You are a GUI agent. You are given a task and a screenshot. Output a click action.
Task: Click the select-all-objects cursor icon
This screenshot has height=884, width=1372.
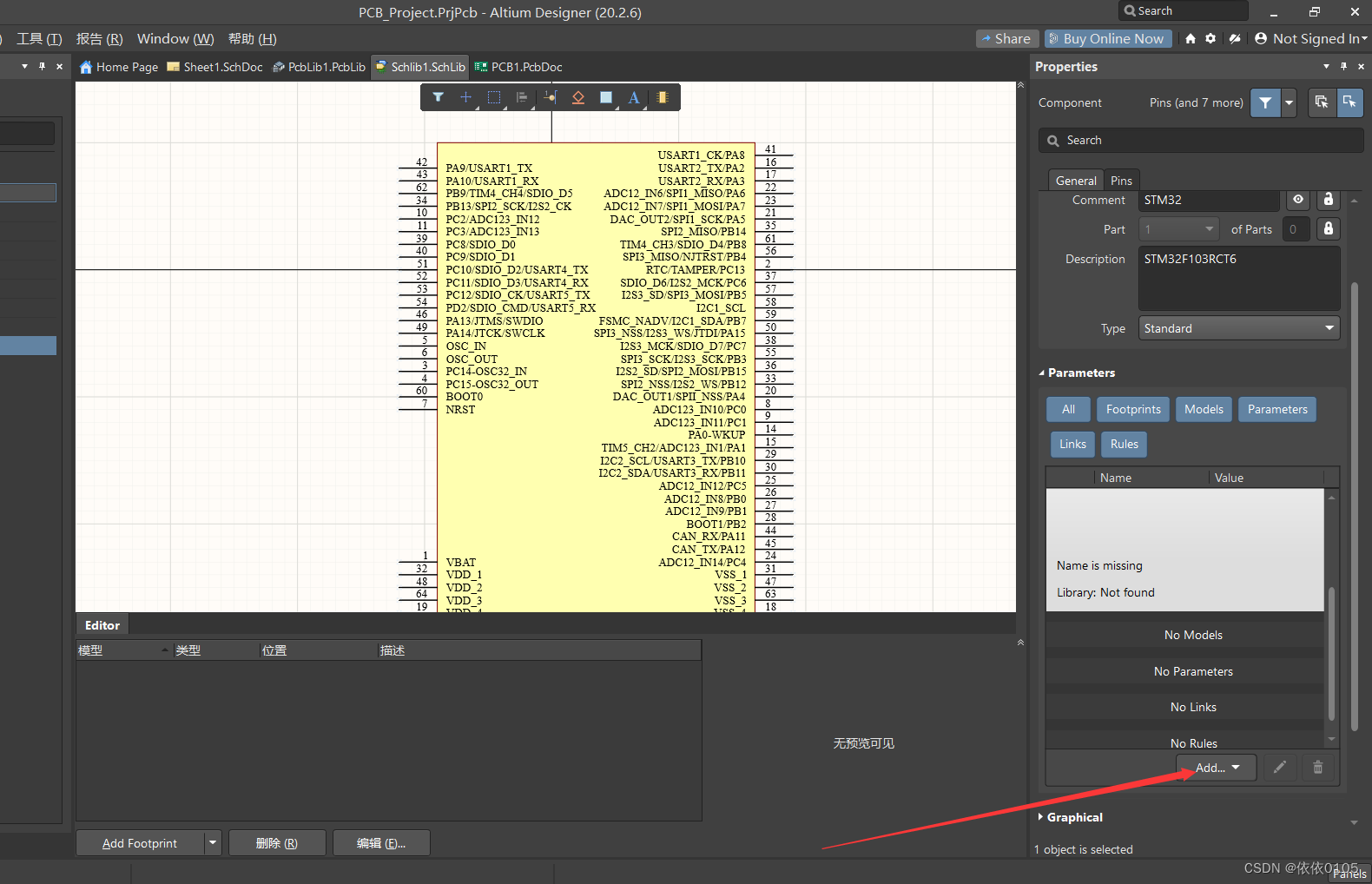click(x=1322, y=102)
